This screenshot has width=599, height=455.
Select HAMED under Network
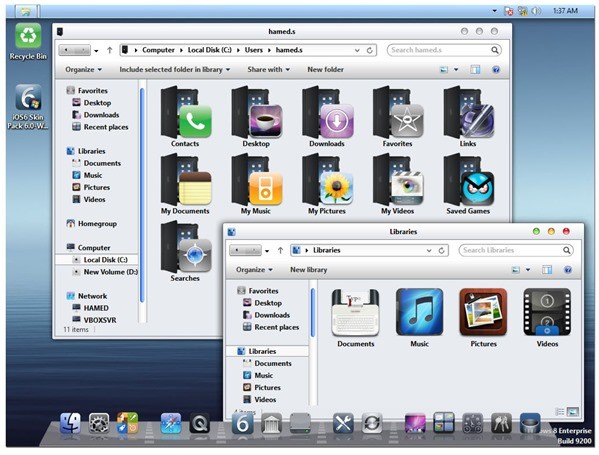(91, 308)
